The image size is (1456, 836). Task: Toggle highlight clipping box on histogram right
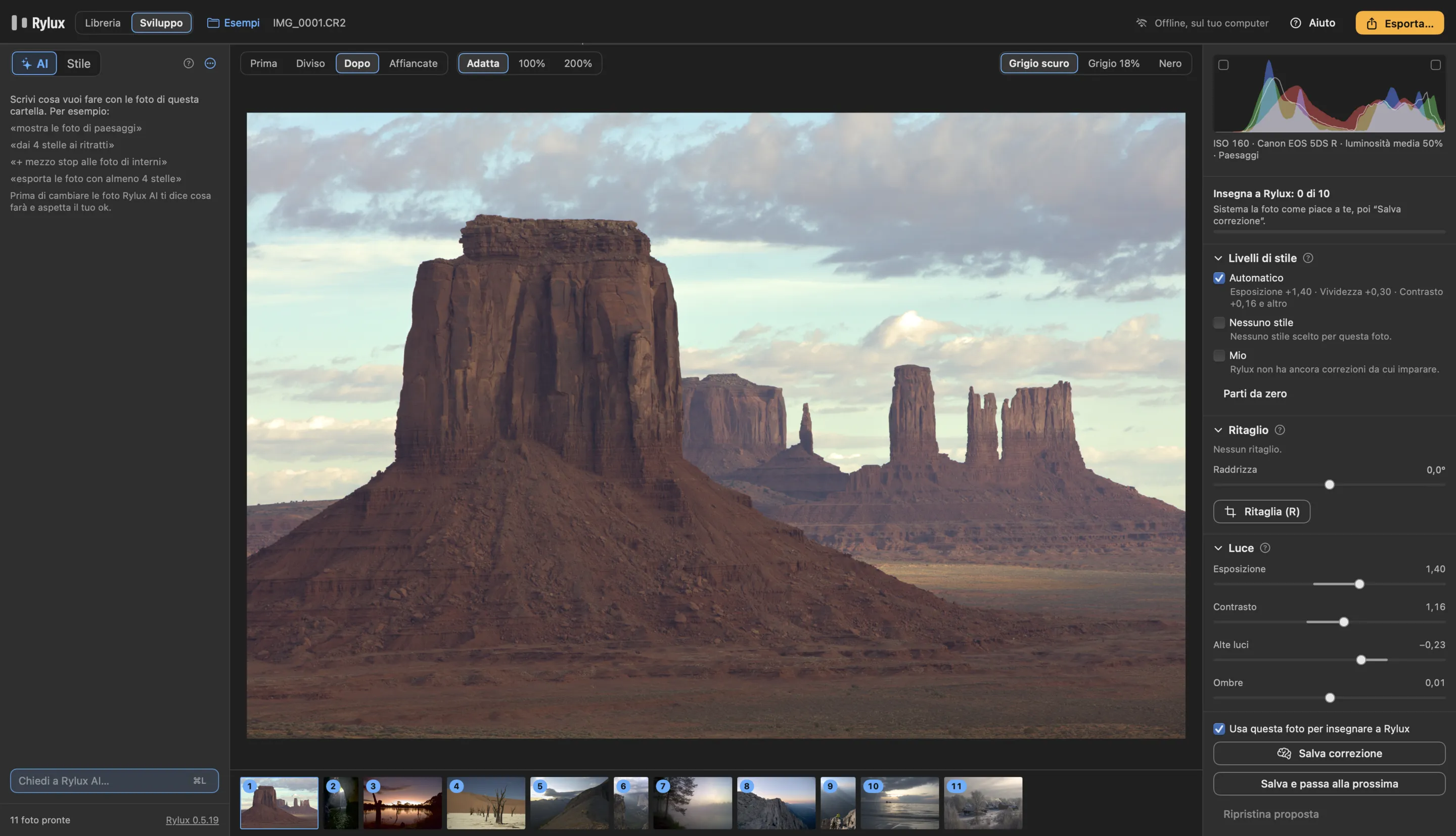[x=1435, y=65]
